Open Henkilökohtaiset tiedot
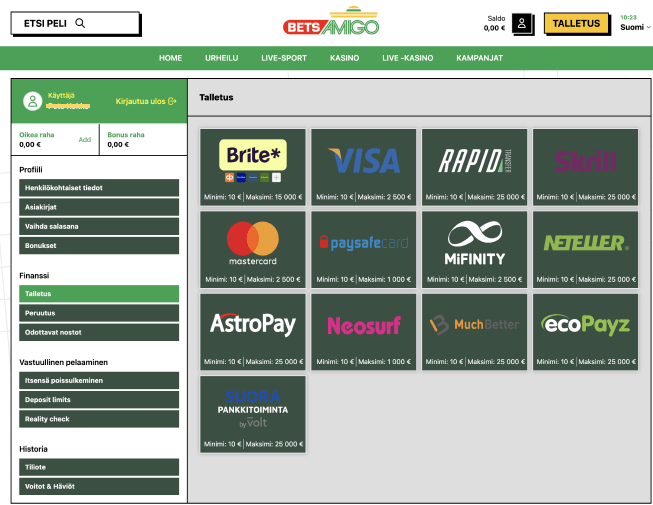Viewport: 653px width, 505px height. [99, 188]
